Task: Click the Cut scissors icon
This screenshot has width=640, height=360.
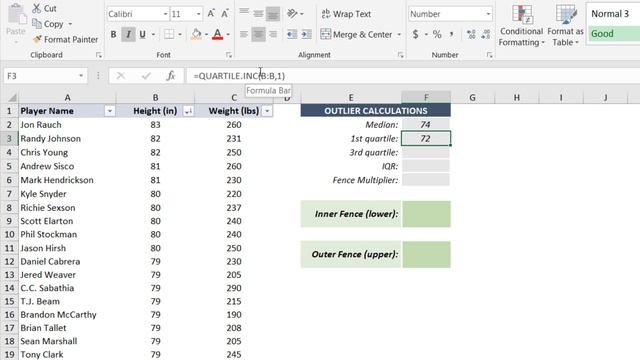Action: click(x=37, y=8)
